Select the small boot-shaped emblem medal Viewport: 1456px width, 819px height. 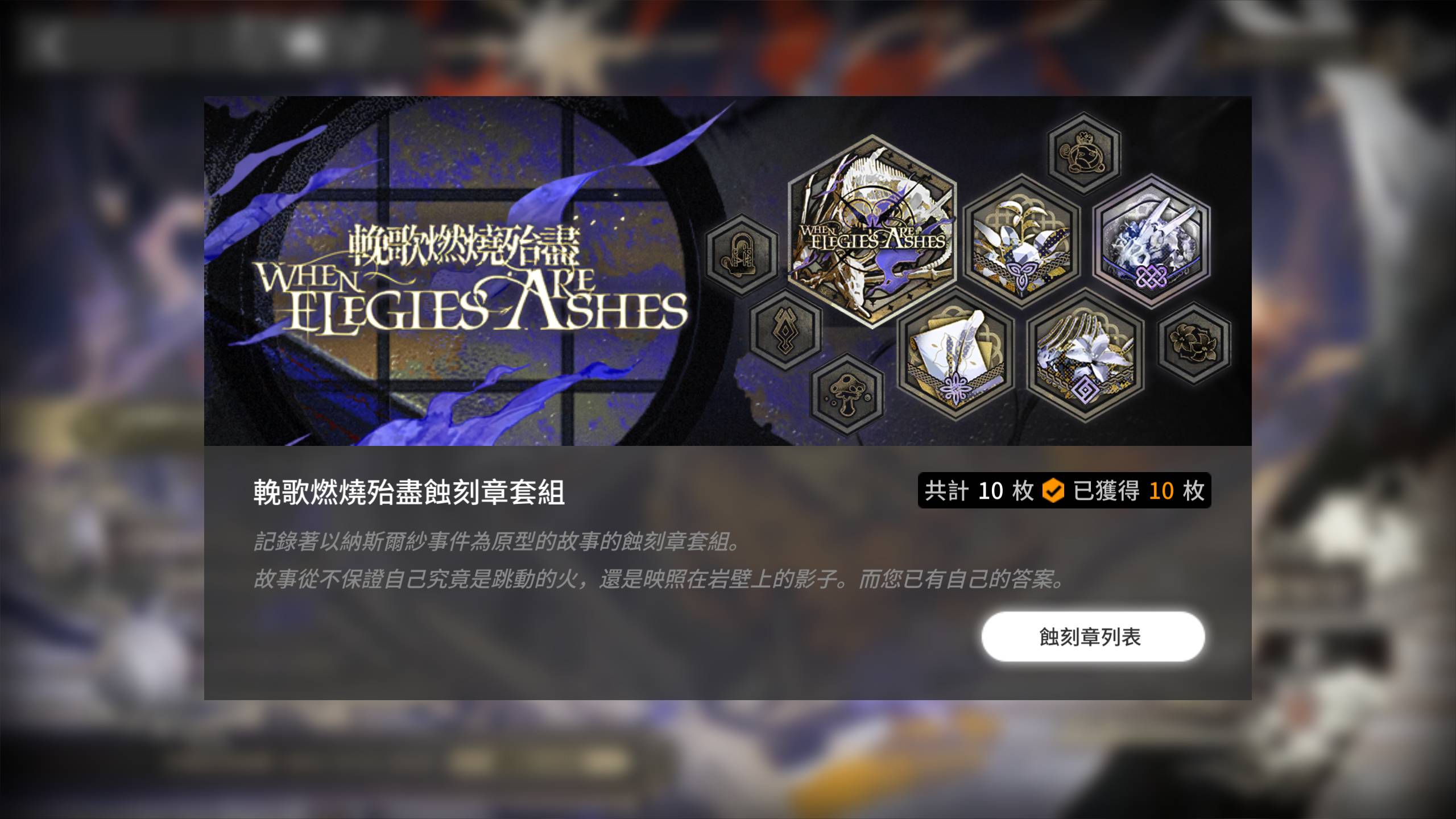pos(742,255)
